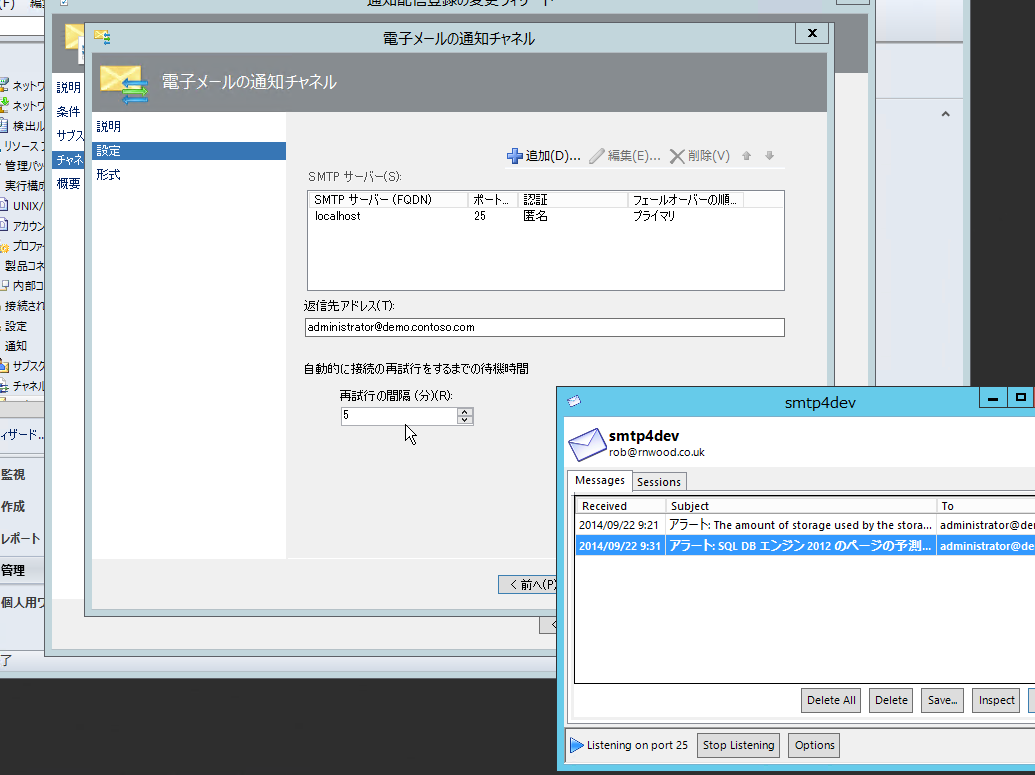Click the green listening arrow icon in smtp4dev
1035x775 pixels.
(577, 744)
